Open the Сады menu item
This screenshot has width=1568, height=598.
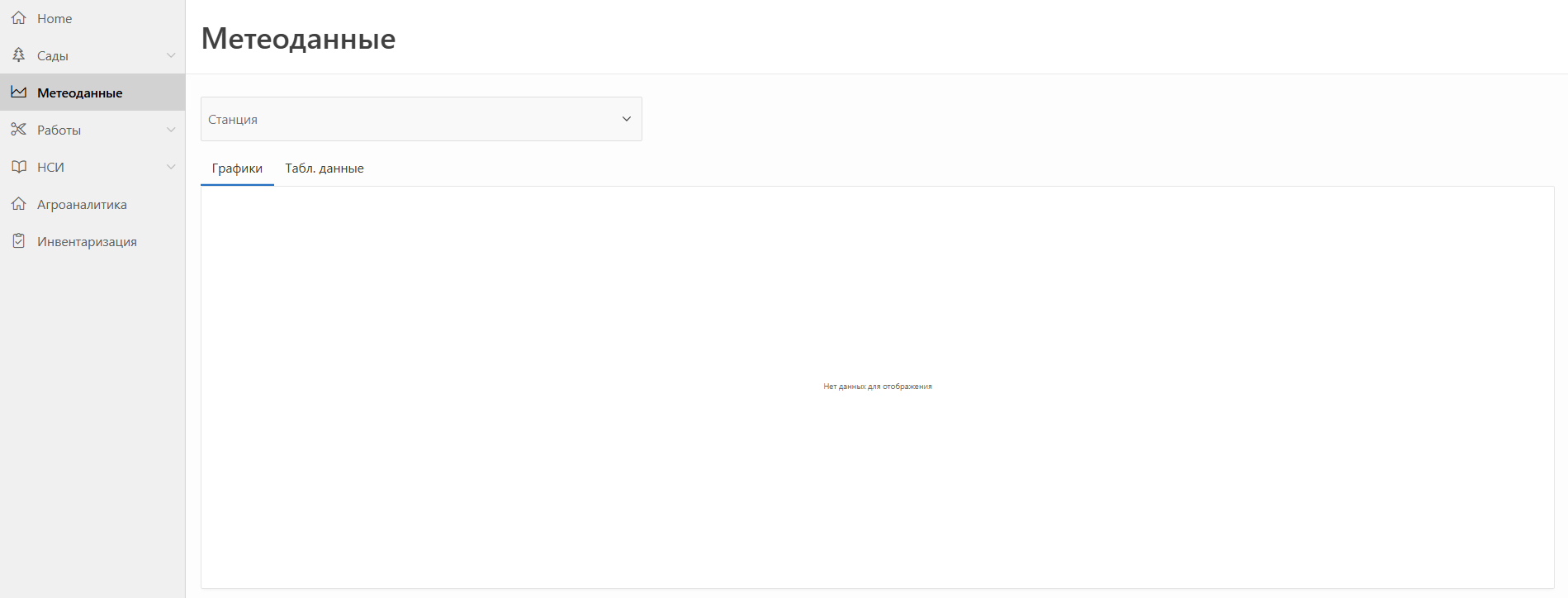point(92,55)
